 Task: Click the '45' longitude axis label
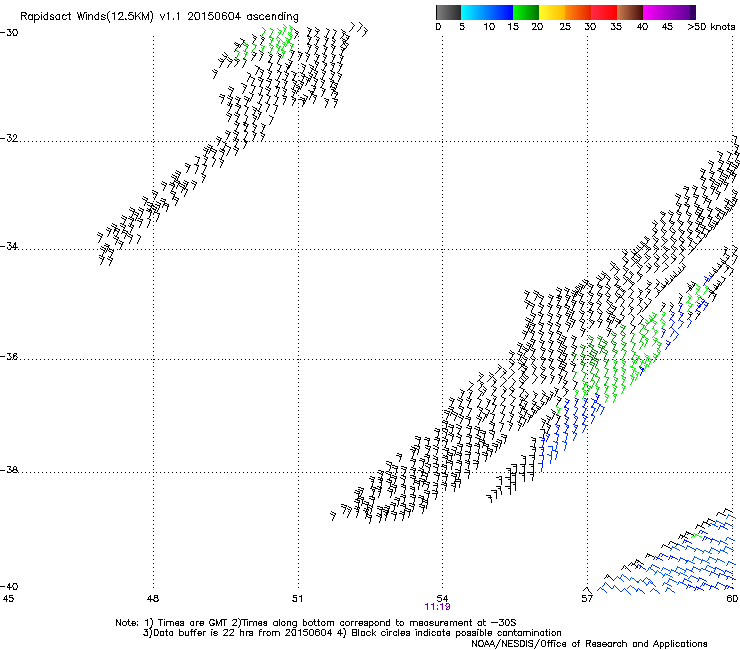pyautogui.click(x=8, y=599)
